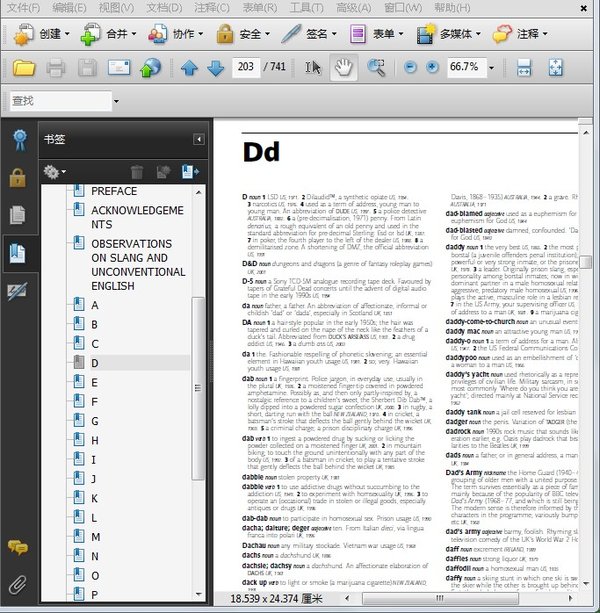Open the 注释 toolbar dropdown
The width and height of the screenshot is (600, 613).
[x=520, y=34]
